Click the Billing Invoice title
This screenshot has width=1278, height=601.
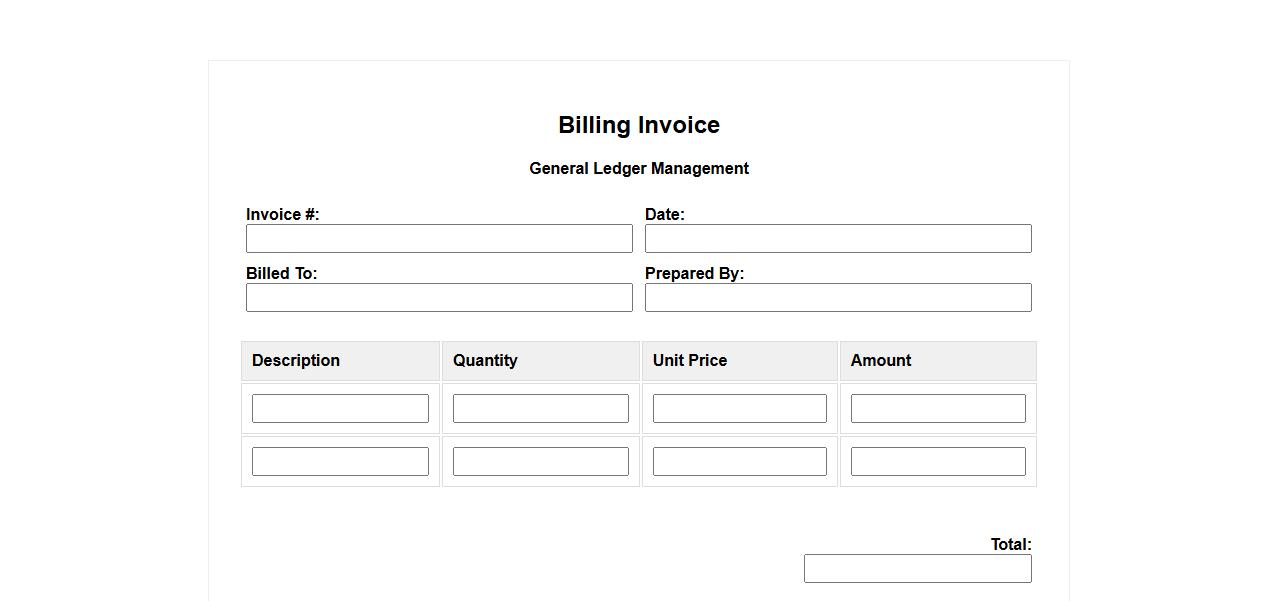(639, 125)
